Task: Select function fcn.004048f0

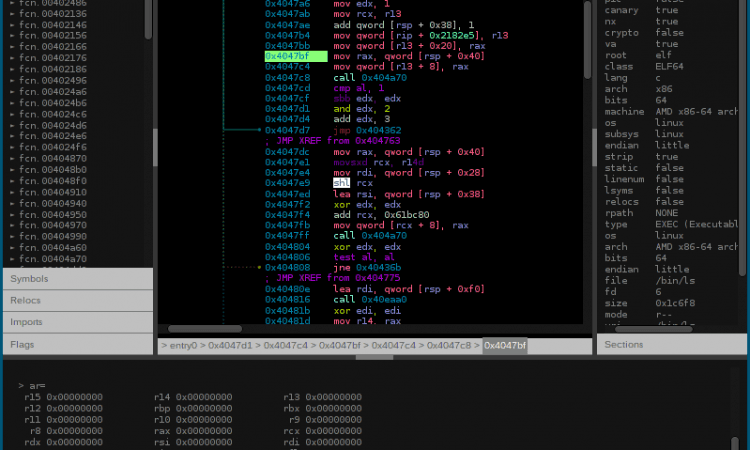Action: coord(53,181)
